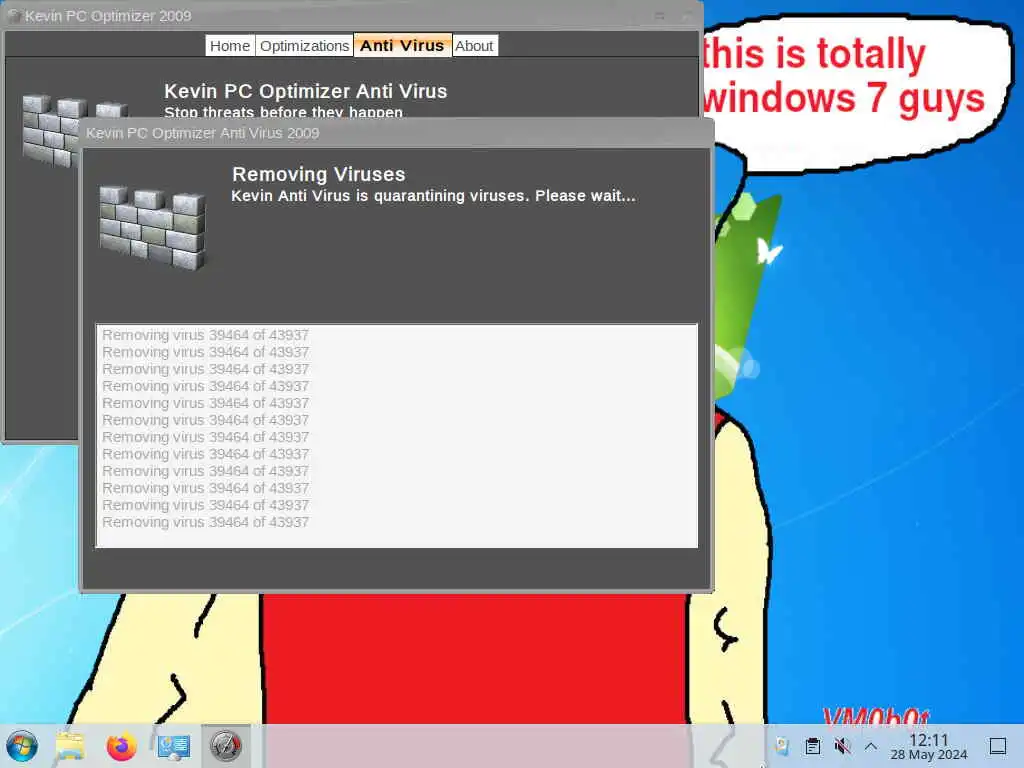1024x768 pixels.
Task: Unmute audio via the muted speaker tray icon
Action: pos(842,746)
